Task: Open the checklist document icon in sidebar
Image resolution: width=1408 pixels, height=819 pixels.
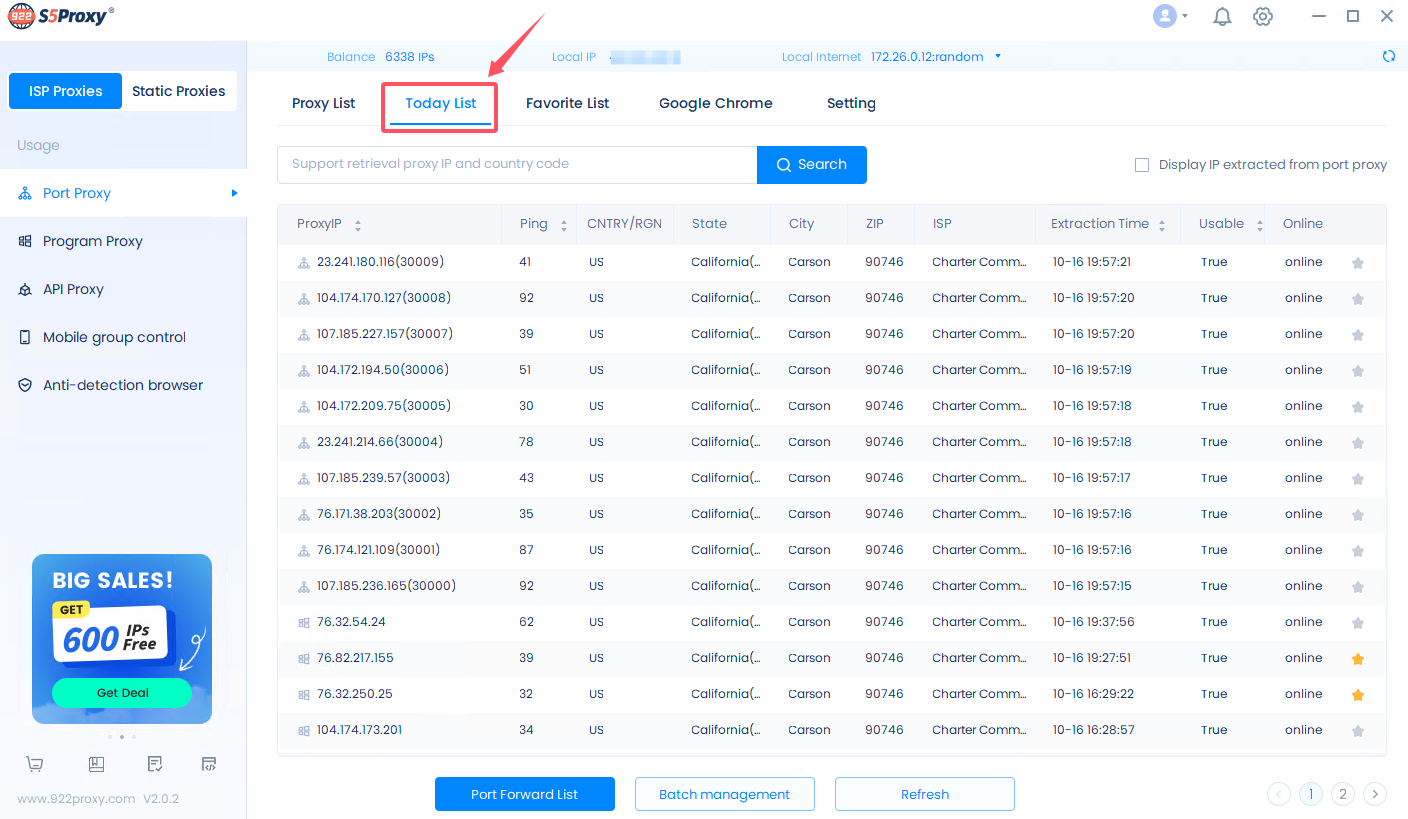Action: 155,764
